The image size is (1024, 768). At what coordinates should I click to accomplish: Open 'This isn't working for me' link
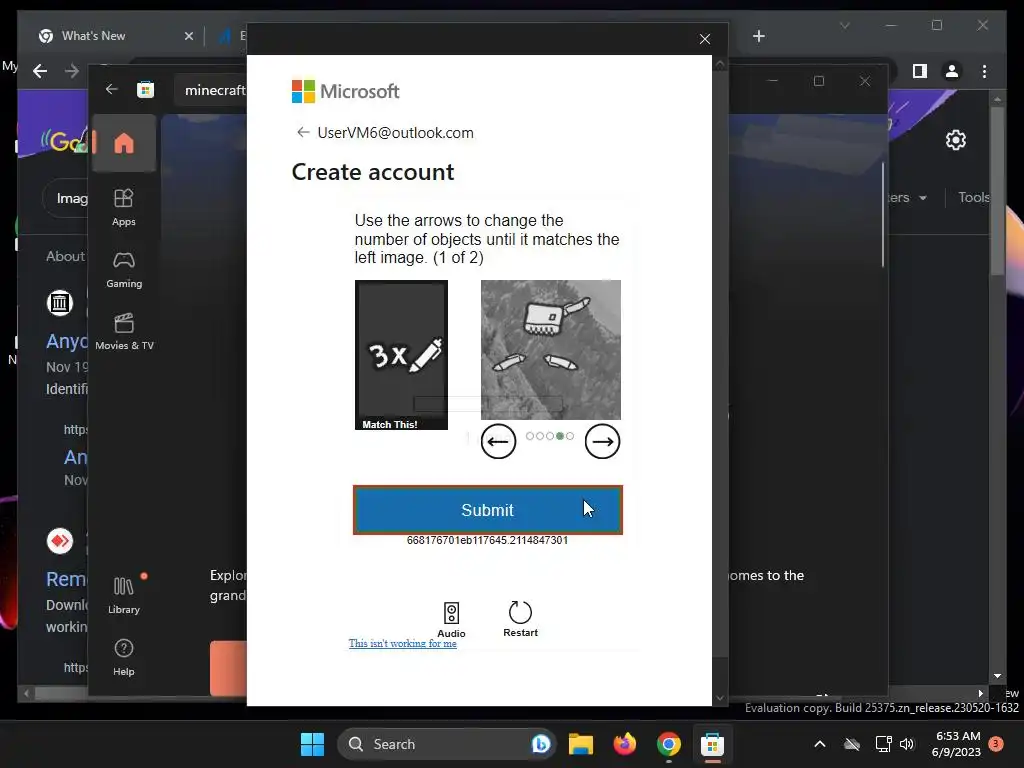[x=402, y=643]
